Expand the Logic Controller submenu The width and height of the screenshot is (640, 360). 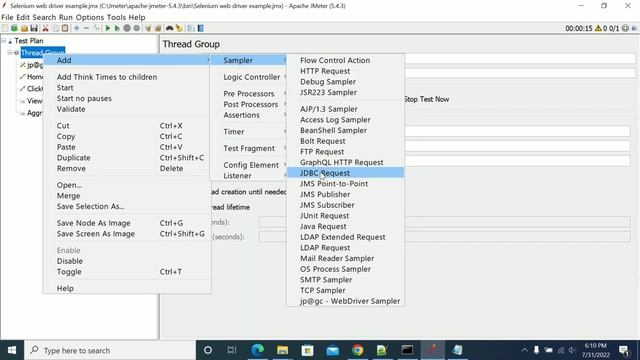[x=248, y=77]
